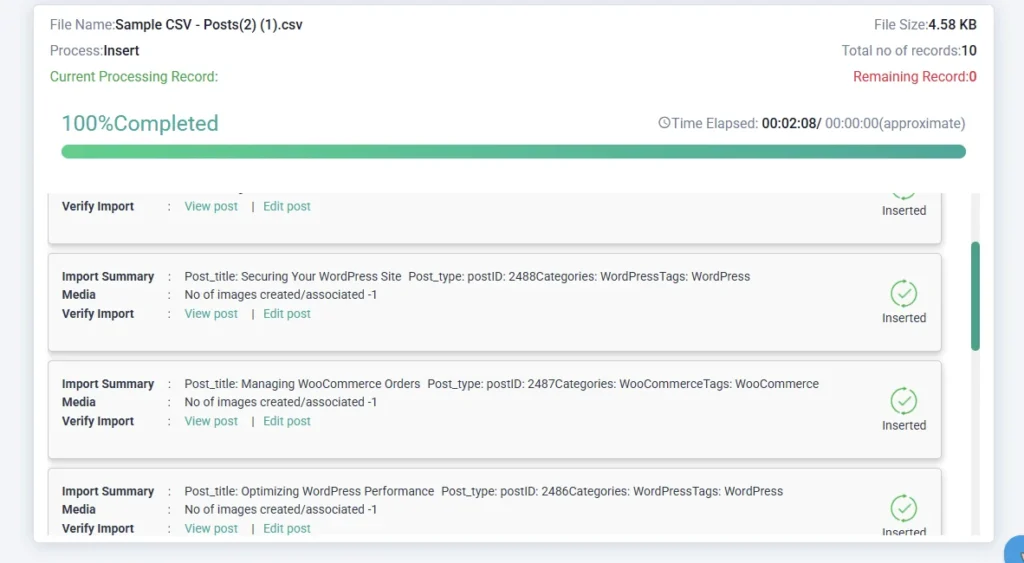View the Managing WooCommerce Orders post

tap(211, 421)
